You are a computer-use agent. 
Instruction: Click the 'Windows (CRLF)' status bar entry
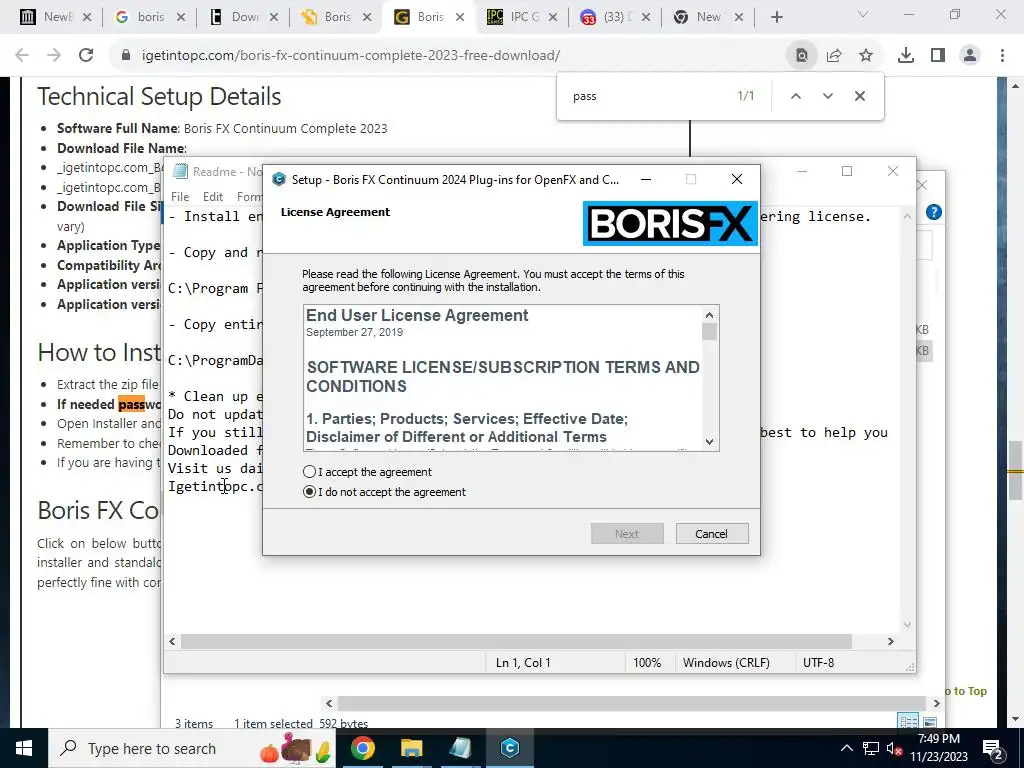pyautogui.click(x=726, y=662)
